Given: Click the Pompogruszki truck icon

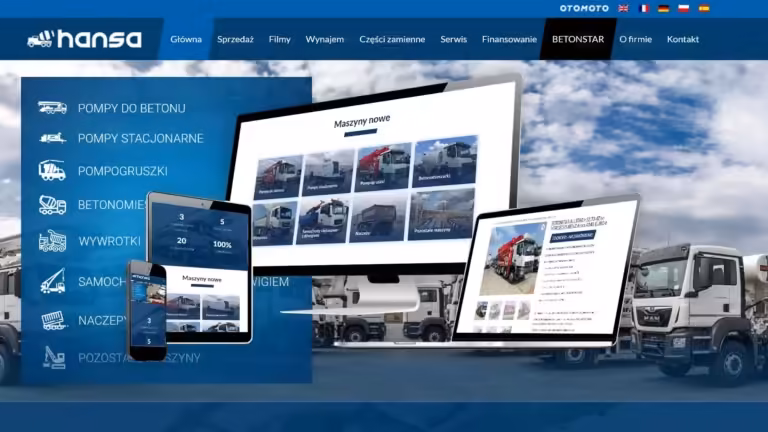Looking at the screenshot, I should coord(52,170).
